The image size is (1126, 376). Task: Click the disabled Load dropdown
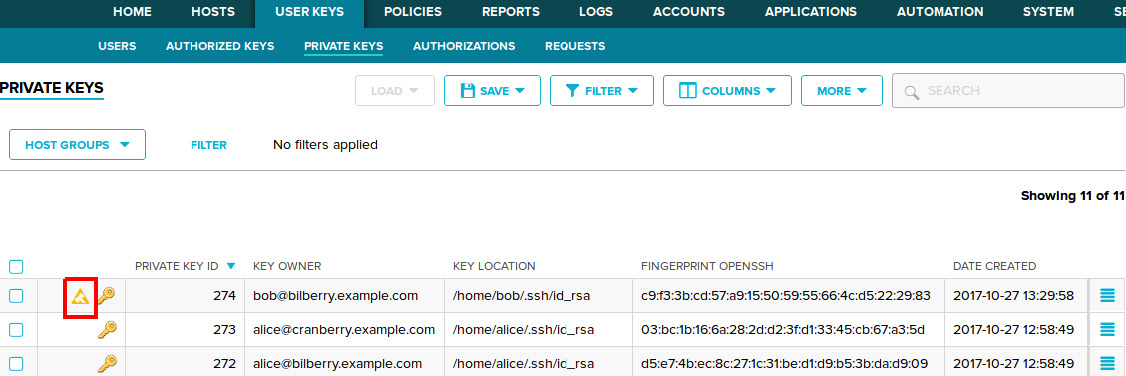(395, 91)
